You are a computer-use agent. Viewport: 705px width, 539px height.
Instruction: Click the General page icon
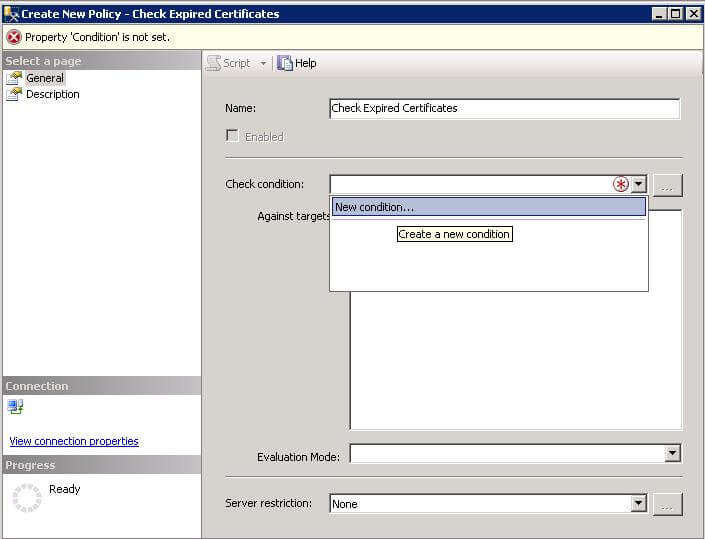(14, 78)
